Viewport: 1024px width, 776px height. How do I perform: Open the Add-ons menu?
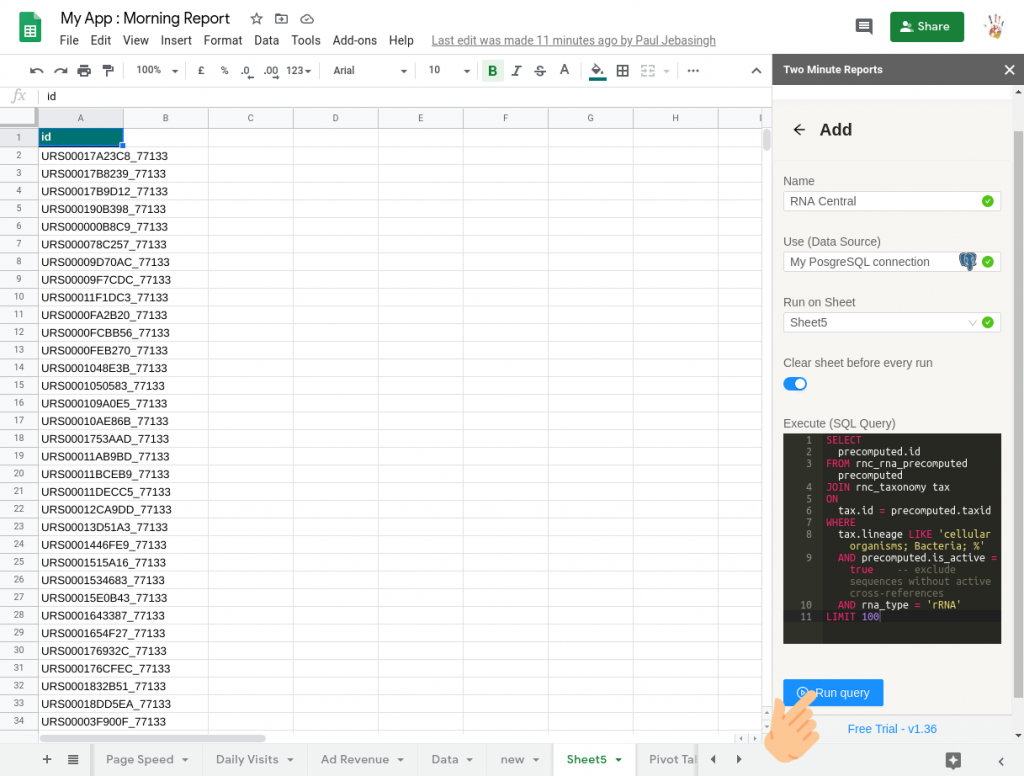tap(355, 40)
